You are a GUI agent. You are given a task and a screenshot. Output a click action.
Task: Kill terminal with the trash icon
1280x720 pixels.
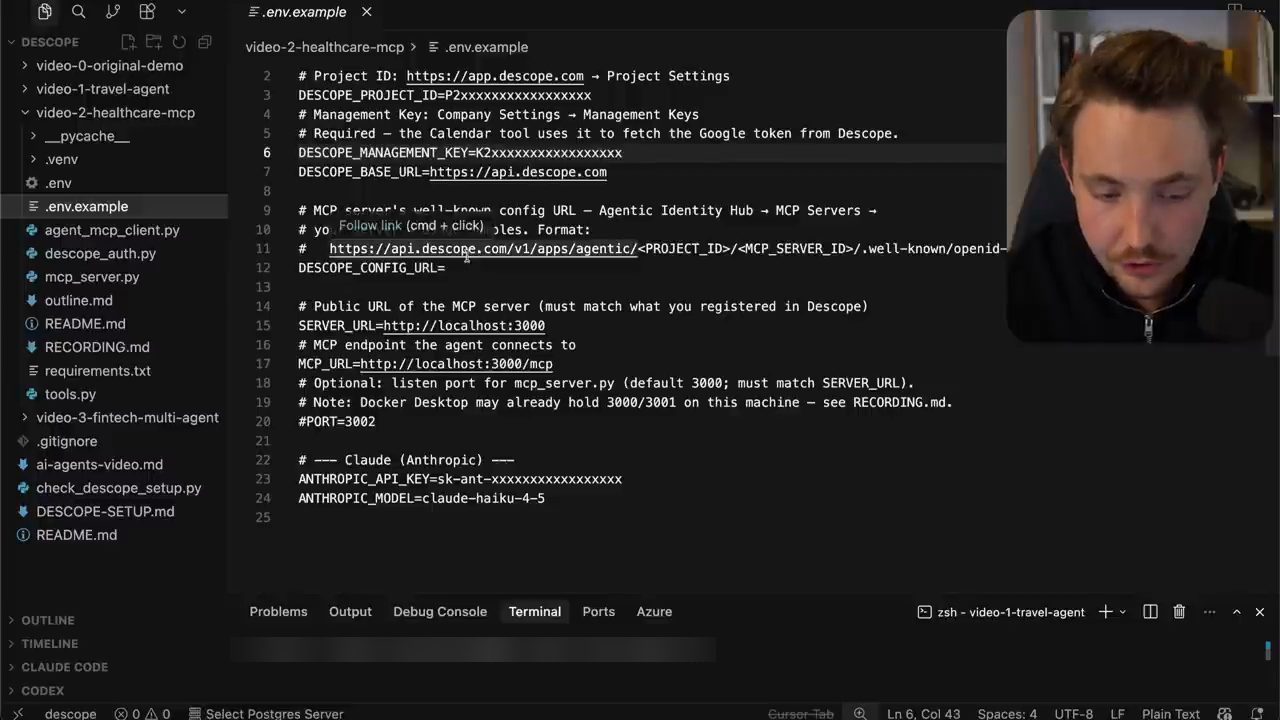point(1179,612)
